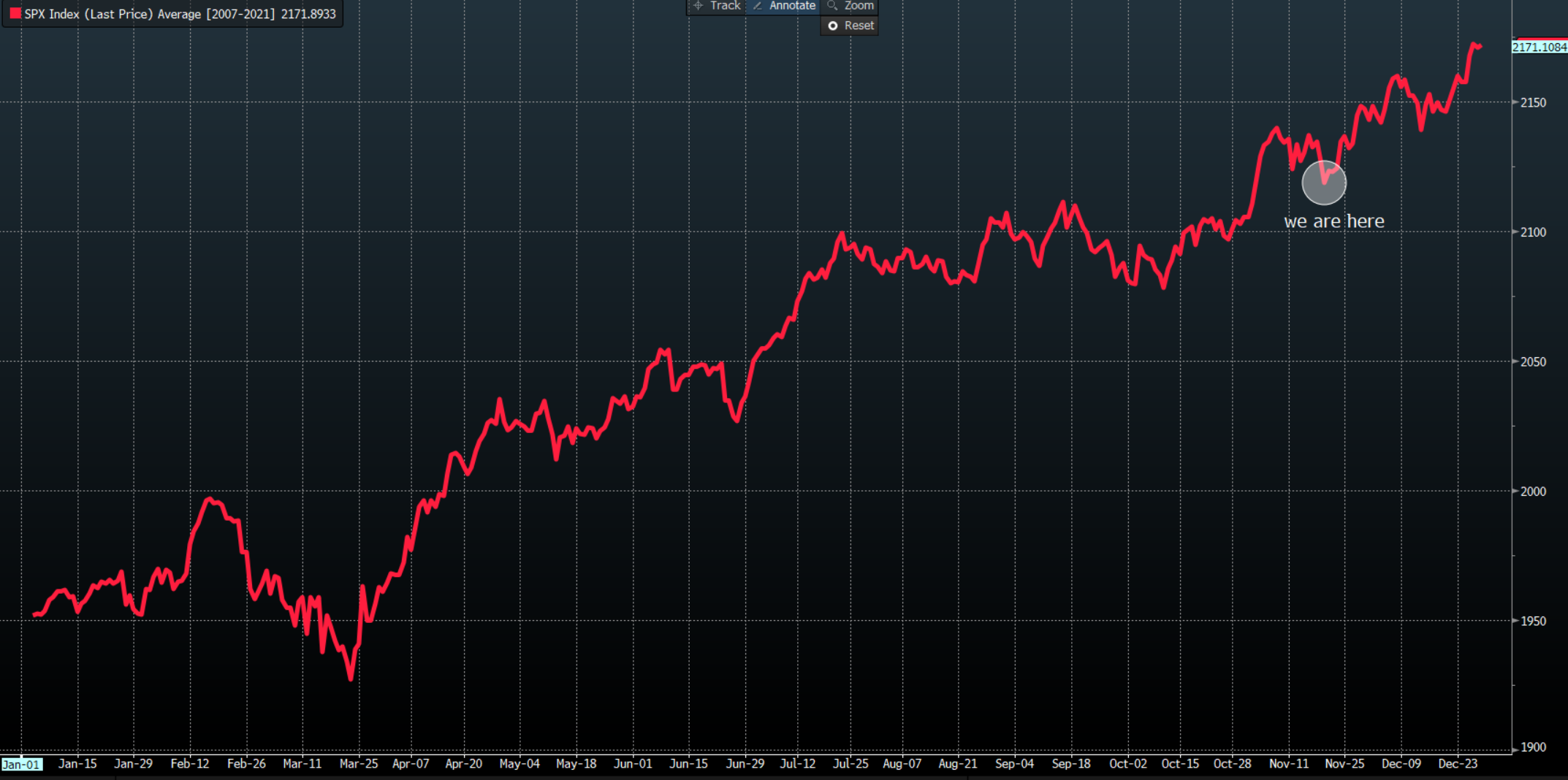Activate the Annotate toolbar button
This screenshot has width=1568, height=780.
coord(783,6)
